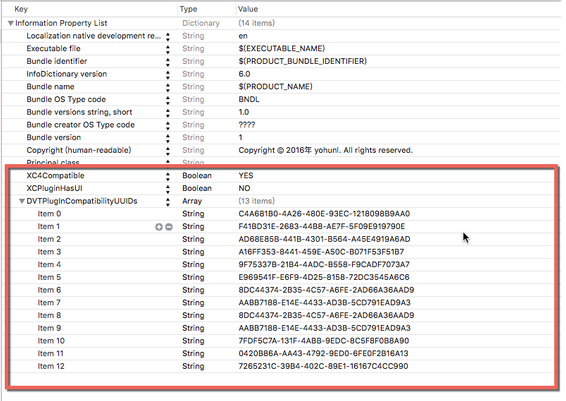Screen dimensions: 566x401
Task: Select the YES value of XC4Compatible
Action: click(246, 176)
